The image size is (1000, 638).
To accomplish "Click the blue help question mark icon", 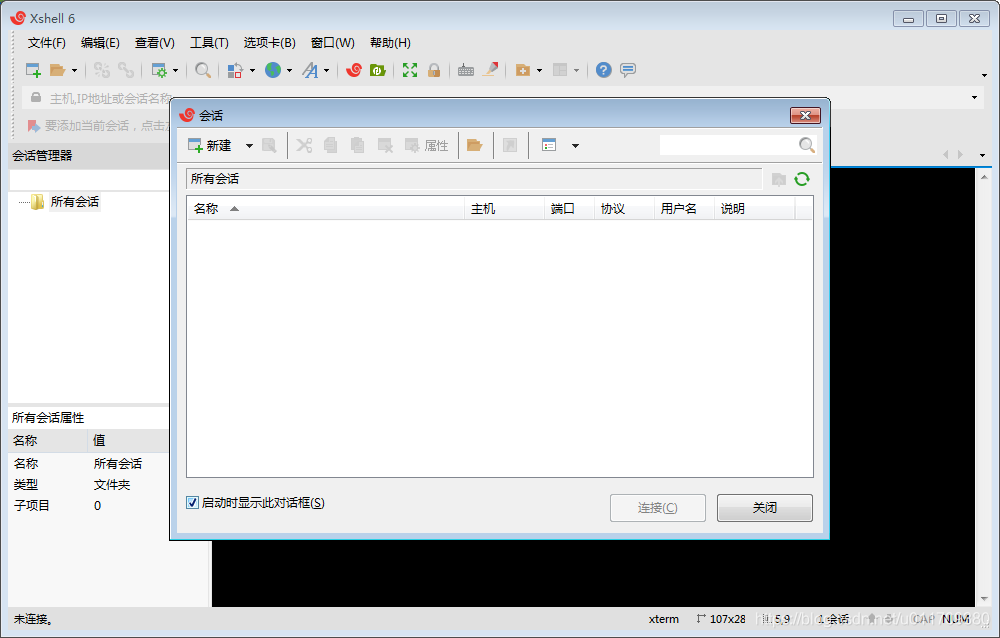I will (x=603, y=70).
